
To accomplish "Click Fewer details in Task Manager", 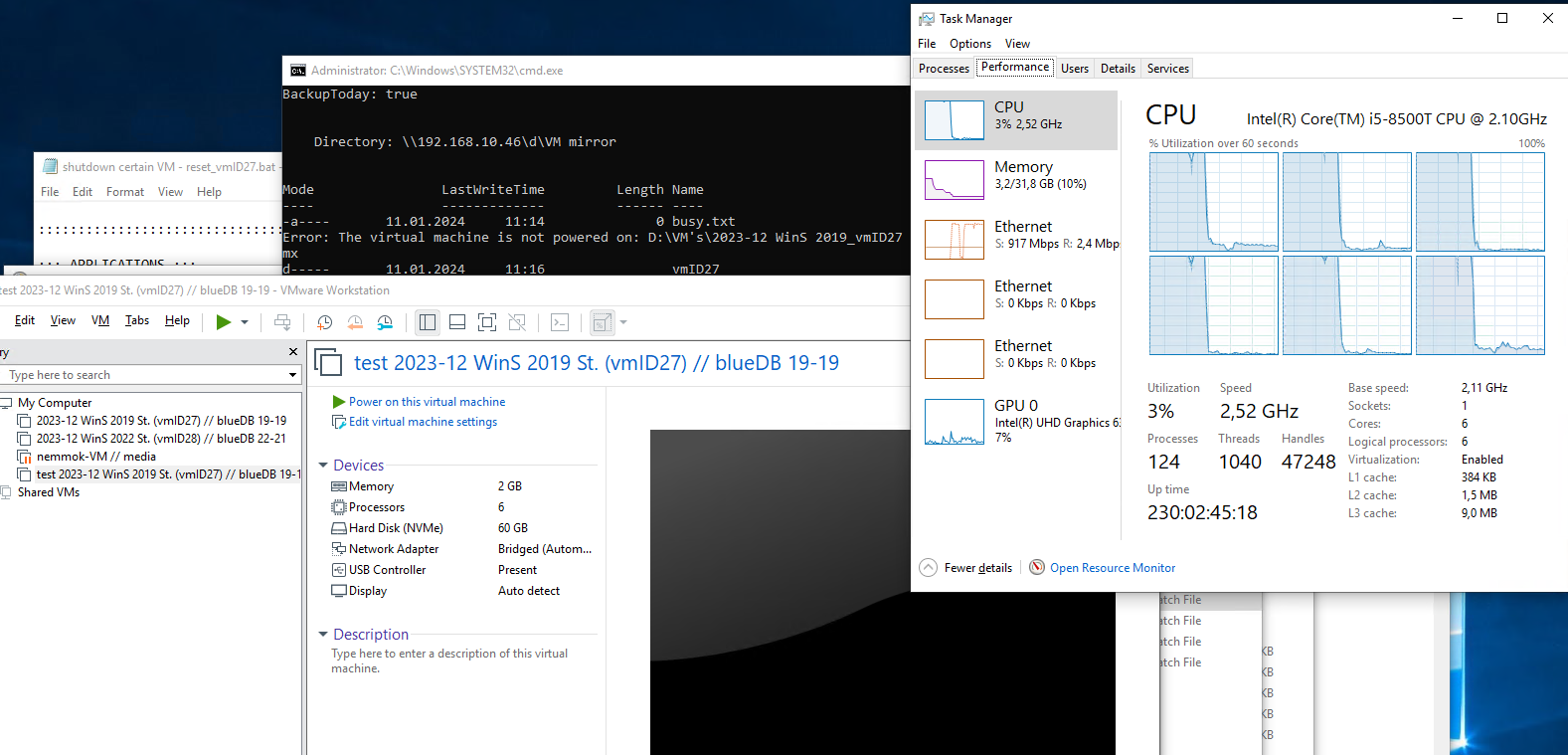I will coord(978,568).
